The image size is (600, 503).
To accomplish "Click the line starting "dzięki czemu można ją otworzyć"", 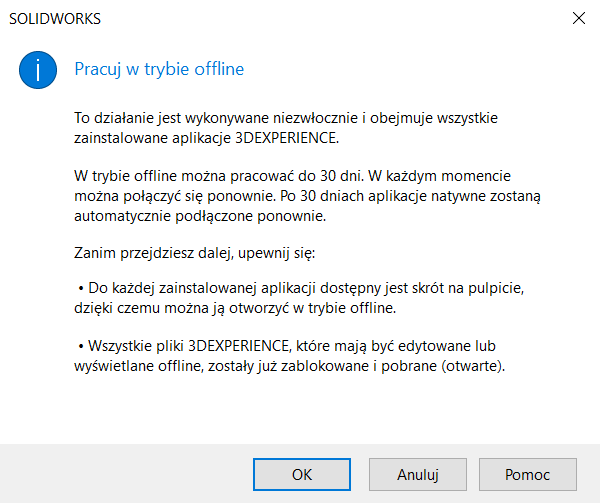I will click(x=243, y=307).
